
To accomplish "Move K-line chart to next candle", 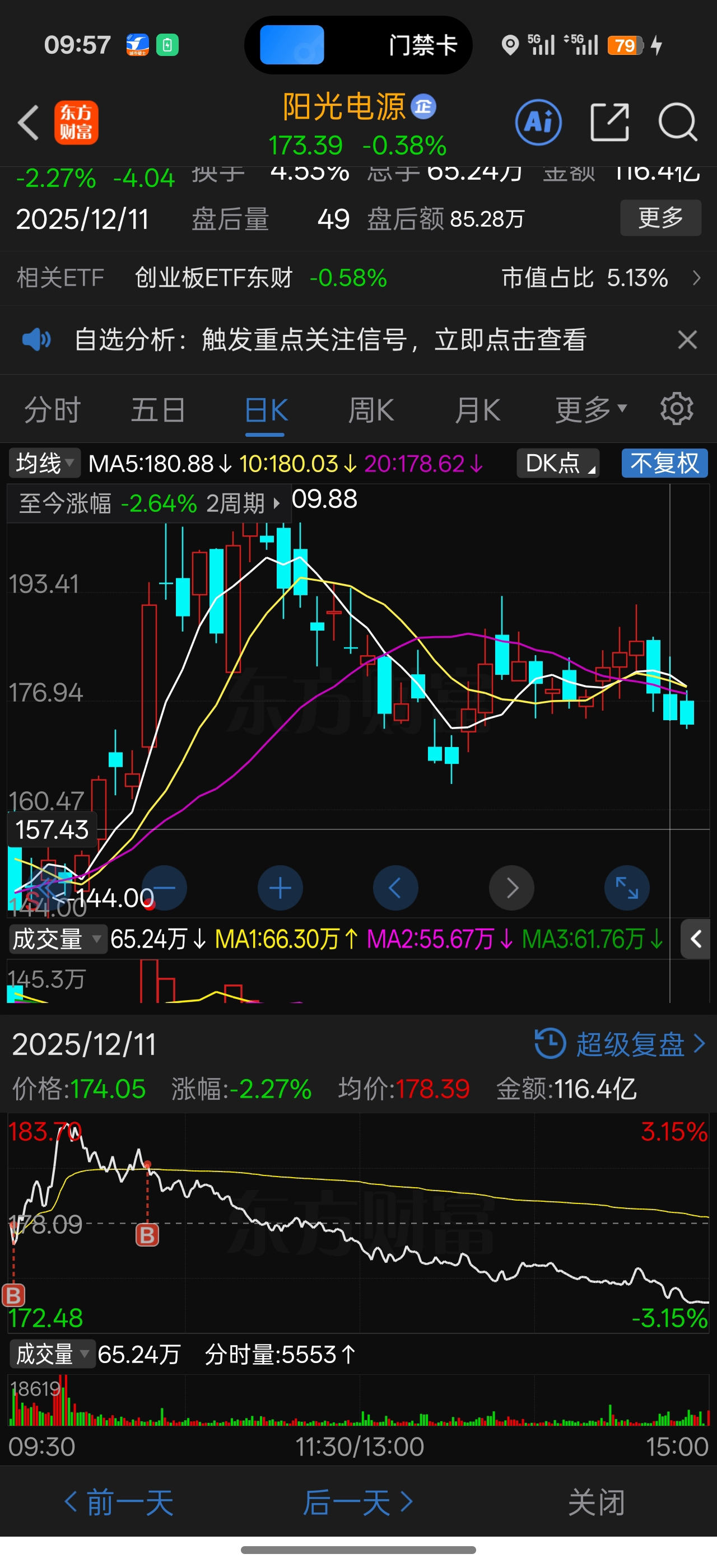I will click(x=511, y=888).
